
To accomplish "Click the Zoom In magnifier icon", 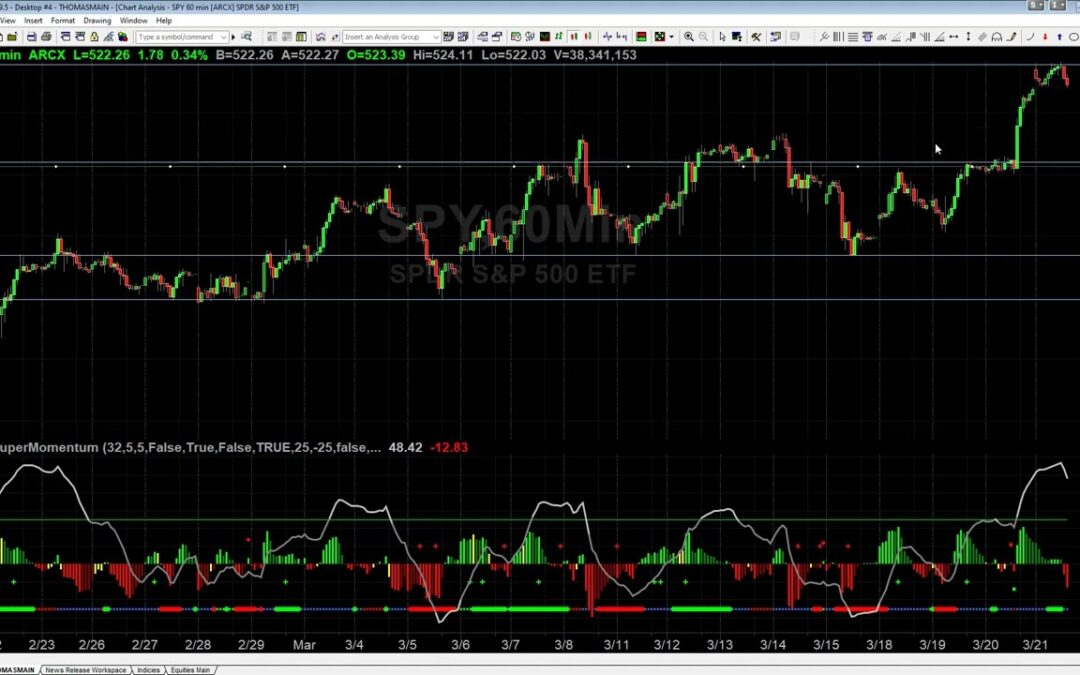I will click(x=688, y=37).
